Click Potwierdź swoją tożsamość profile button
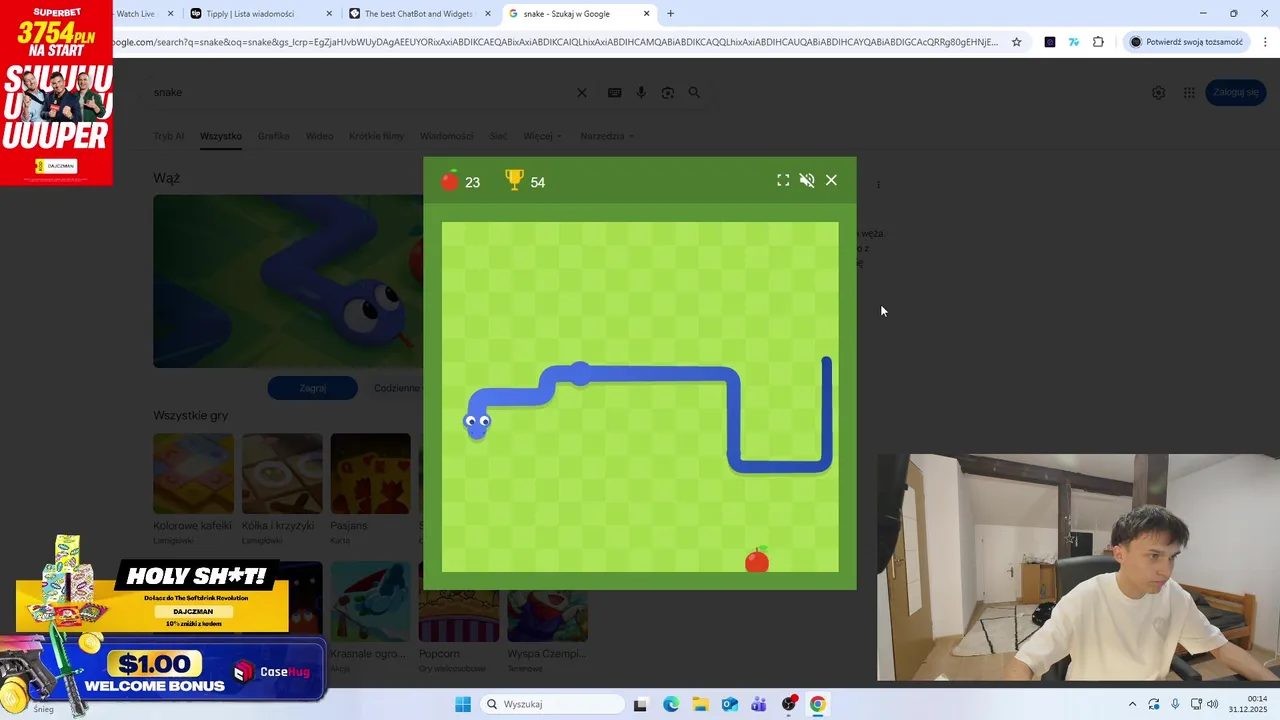The width and height of the screenshot is (1280, 720). tap(1186, 42)
